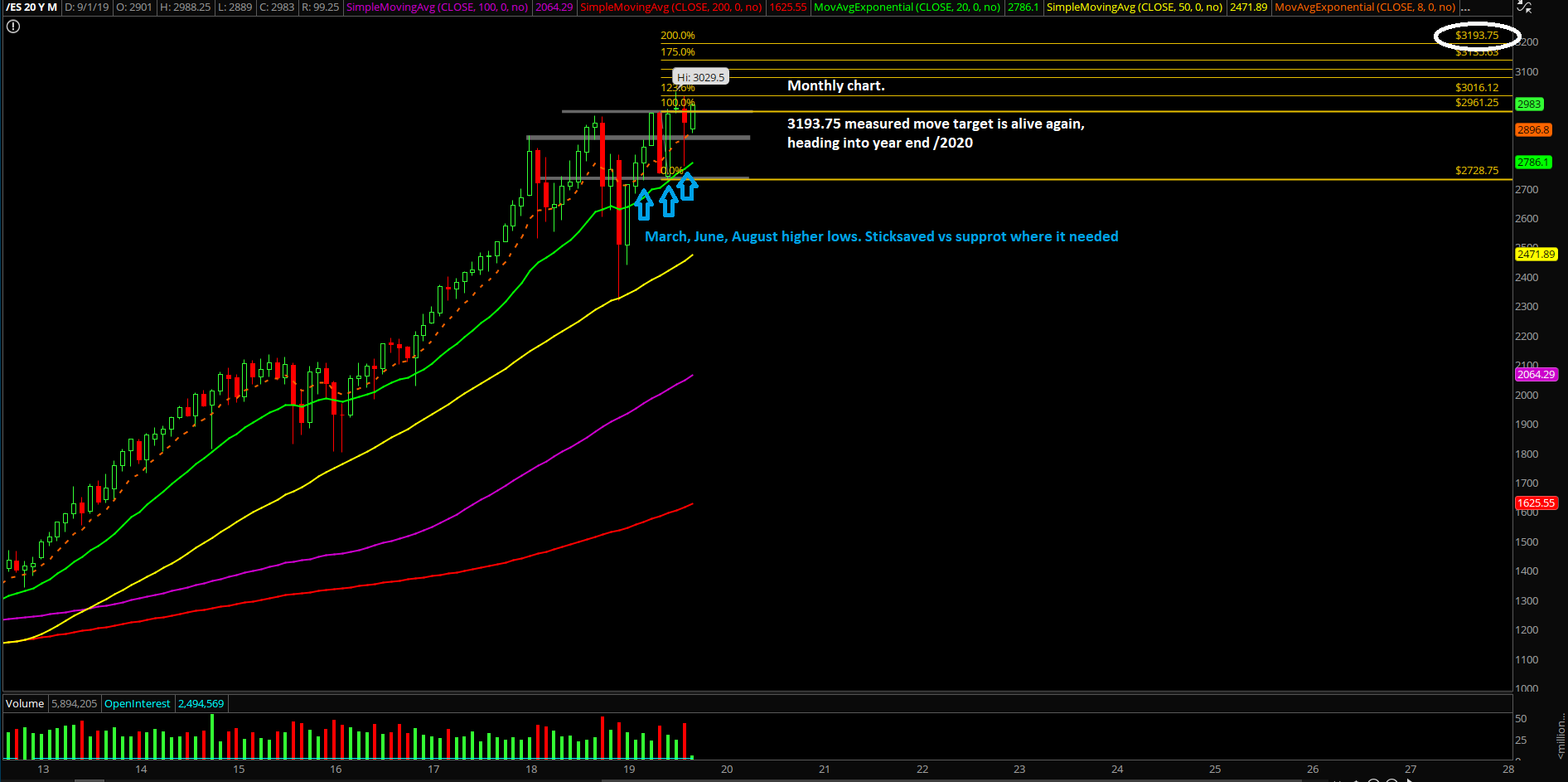Viewport: 1568px width, 782px height.
Task: Select the $3016.12 price level label
Action: tap(1477, 88)
